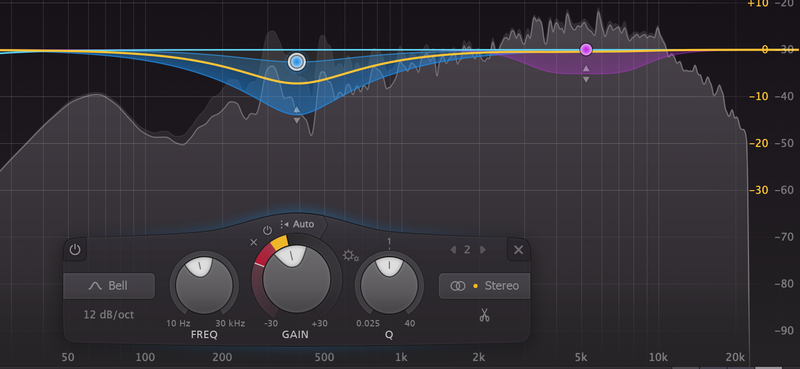
Task: Click the +30 gain maximum label
Action: 320,323
